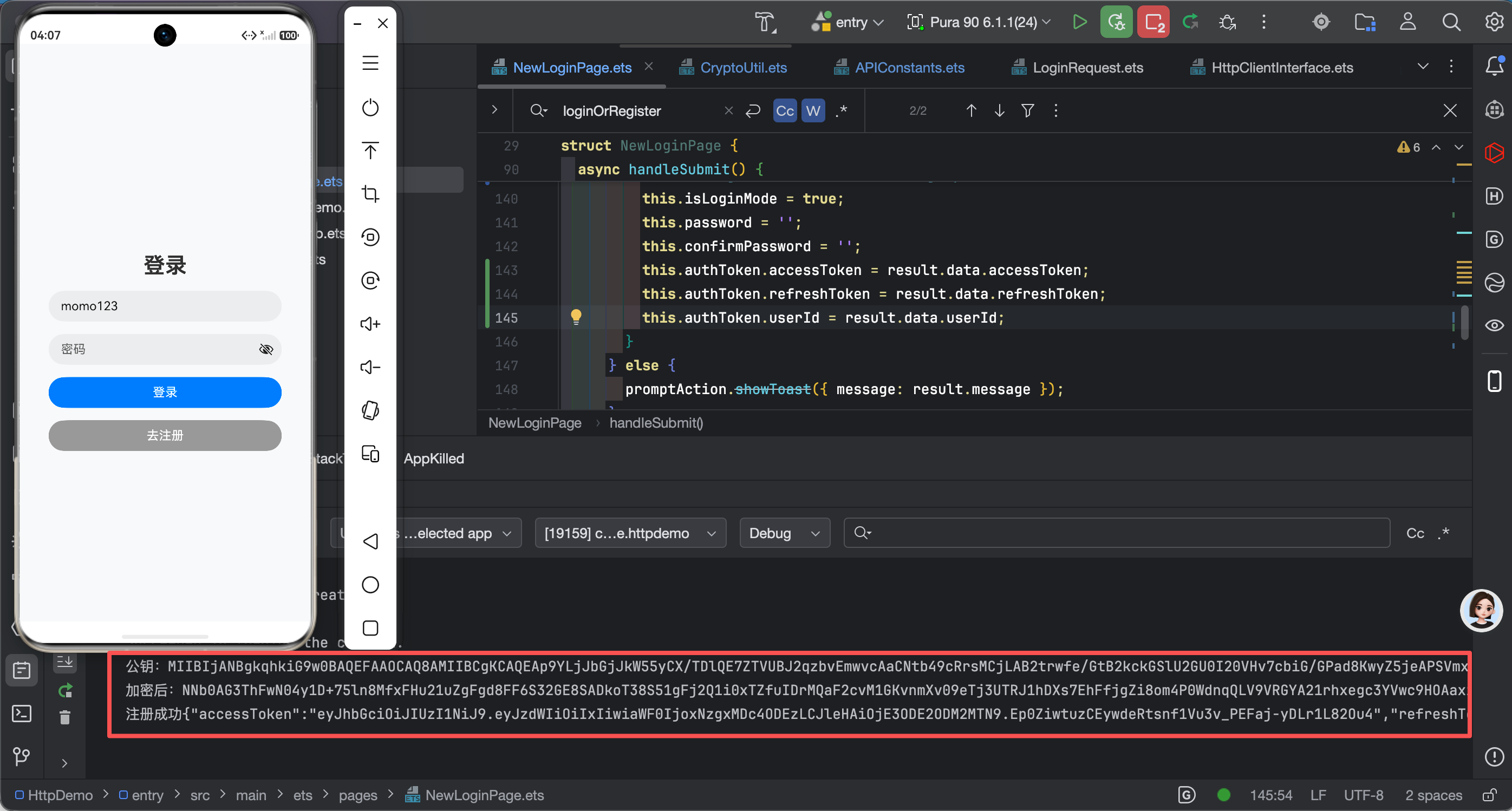Run the app with the green play icon

click(1079, 22)
